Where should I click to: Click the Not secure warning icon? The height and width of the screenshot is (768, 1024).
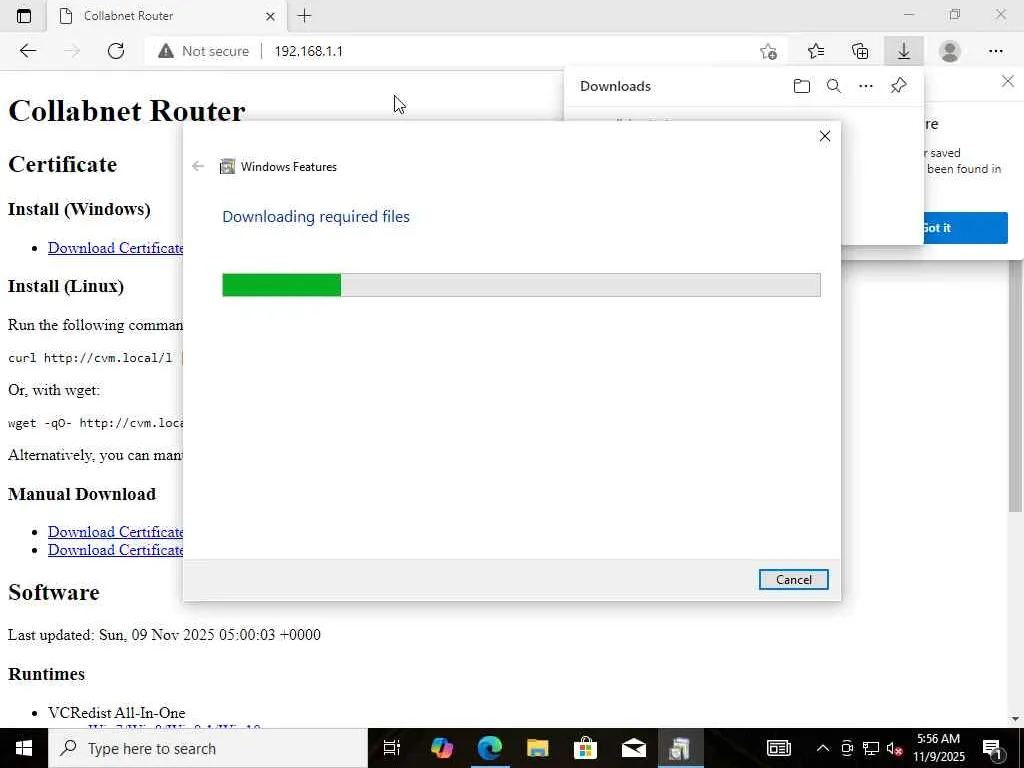[166, 51]
